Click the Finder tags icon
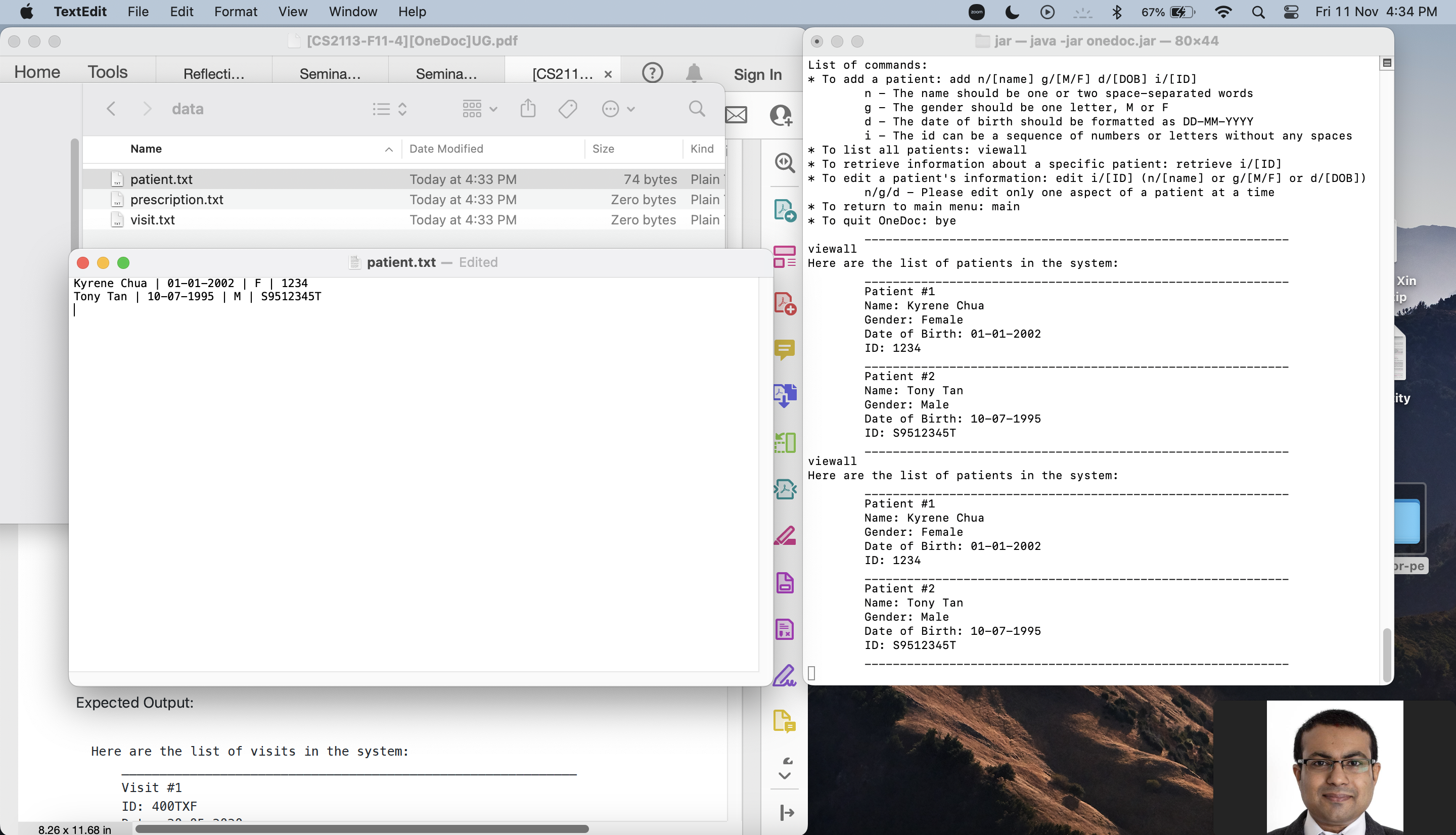This screenshot has height=835, width=1456. [x=568, y=109]
